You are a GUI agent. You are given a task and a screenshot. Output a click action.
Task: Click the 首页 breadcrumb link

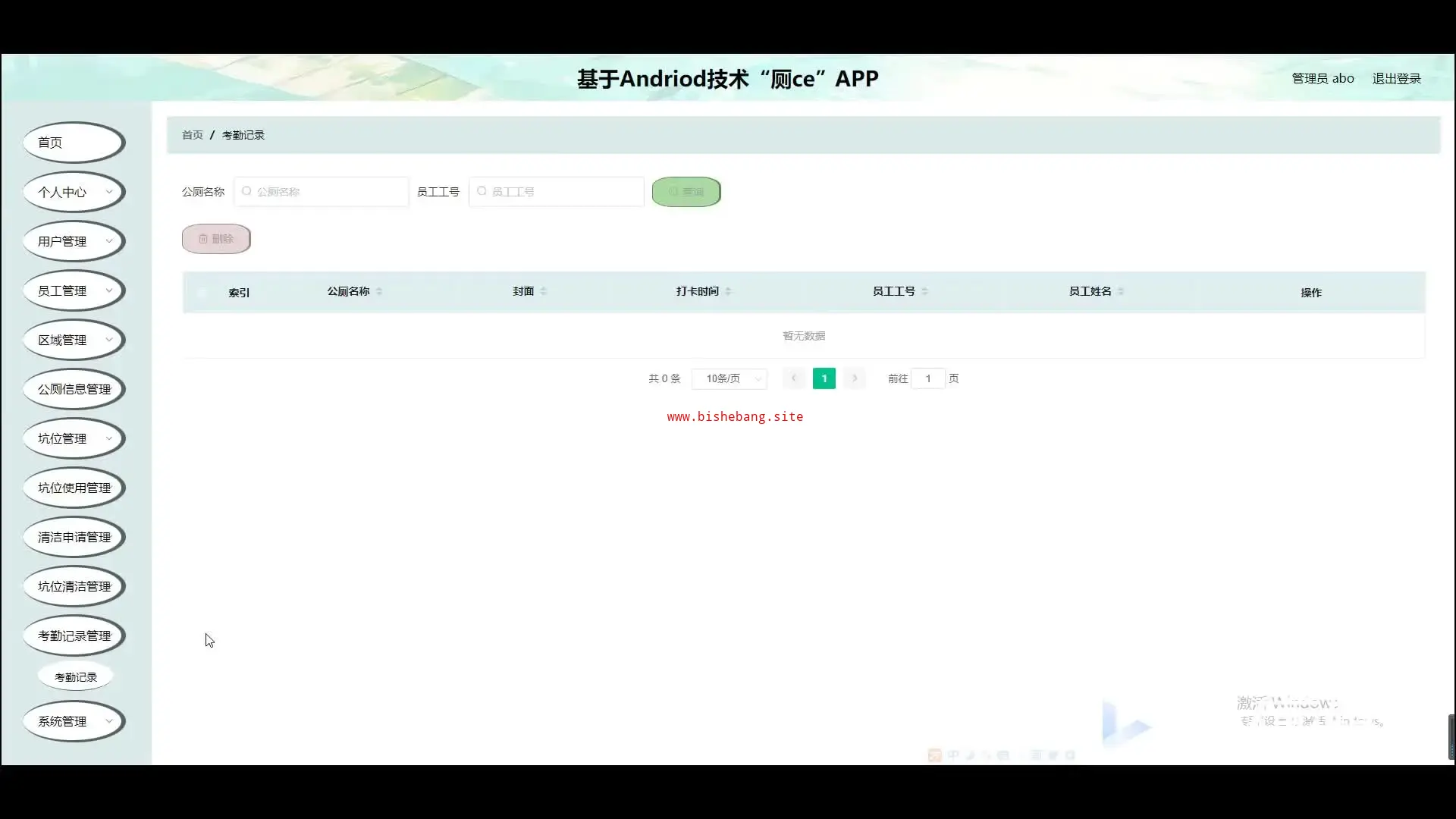[x=193, y=135]
